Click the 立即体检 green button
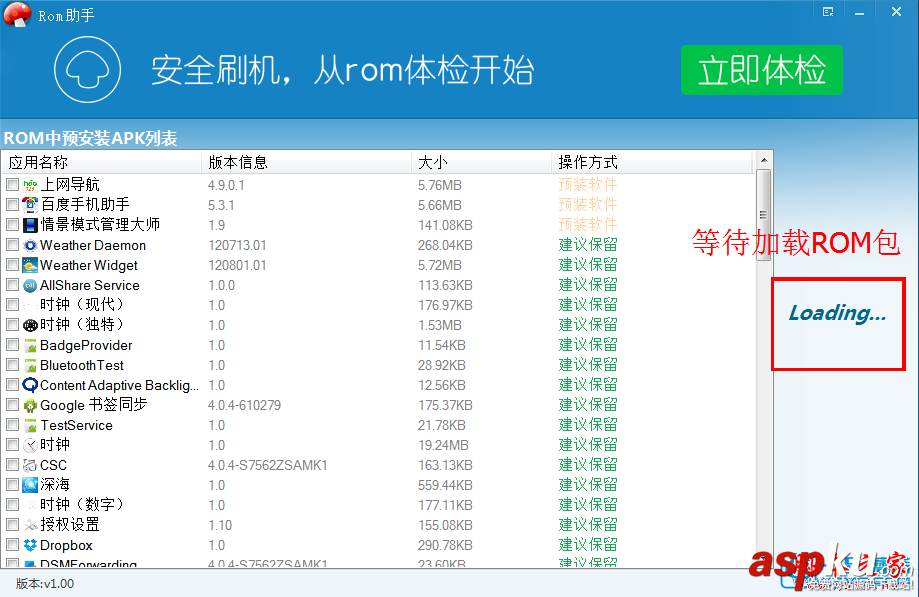The height and width of the screenshot is (597, 919). coord(761,70)
